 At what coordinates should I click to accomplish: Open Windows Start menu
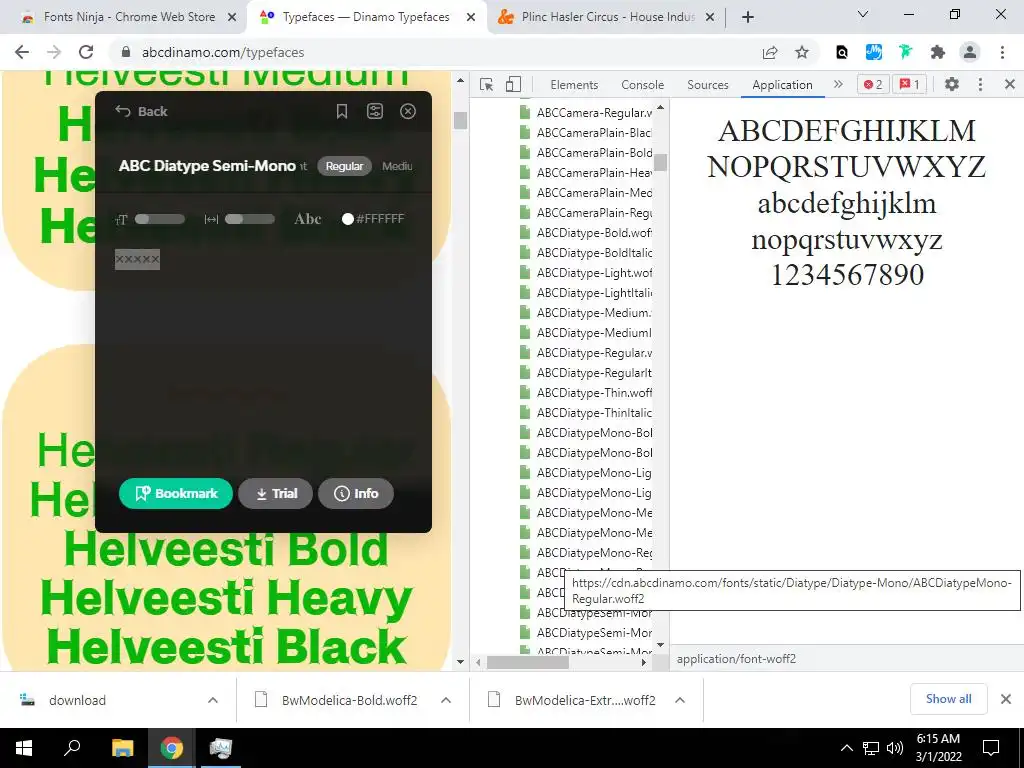coord(24,748)
